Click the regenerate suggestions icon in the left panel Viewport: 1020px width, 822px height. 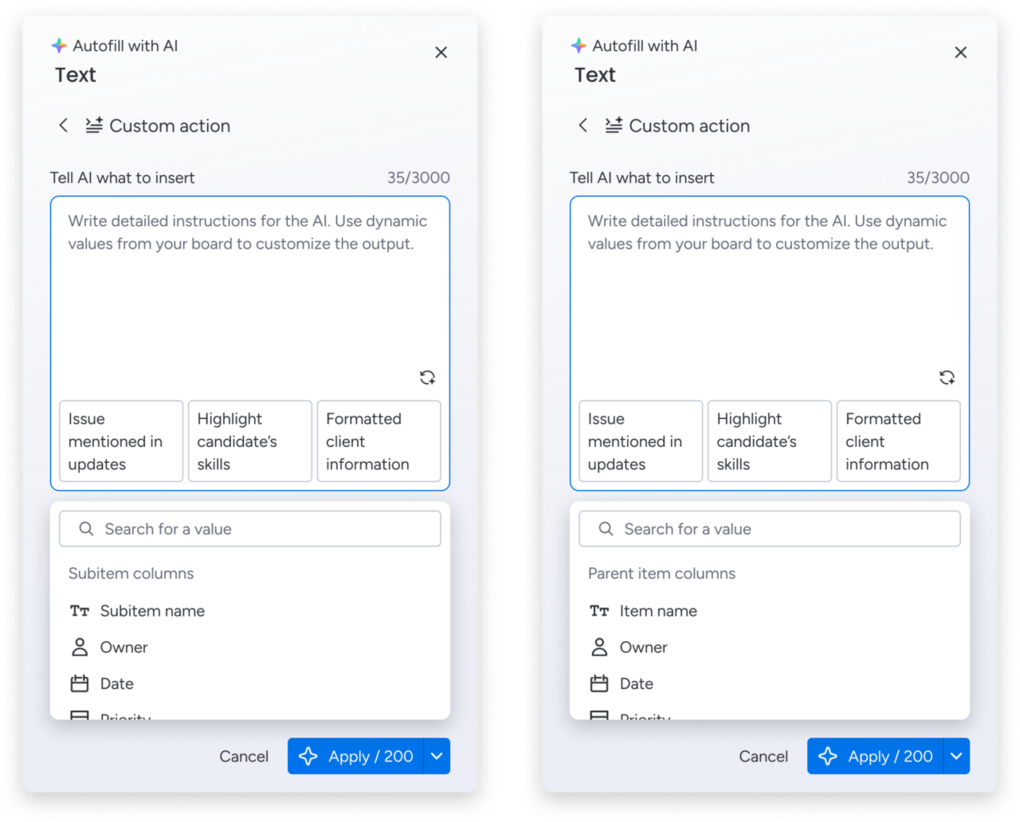427,377
